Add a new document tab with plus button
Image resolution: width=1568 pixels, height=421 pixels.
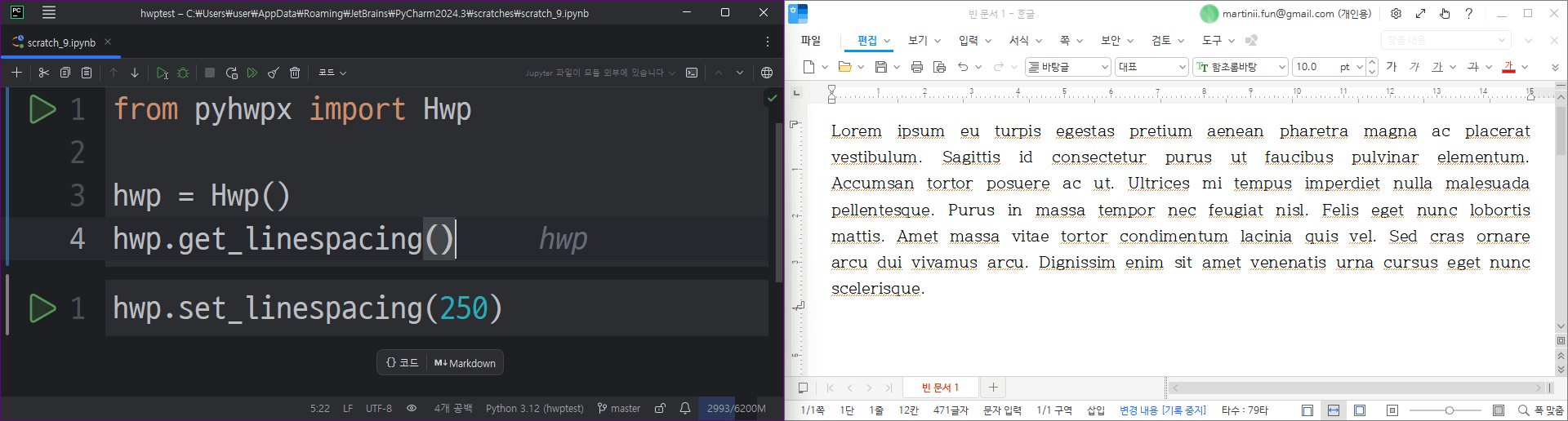993,388
